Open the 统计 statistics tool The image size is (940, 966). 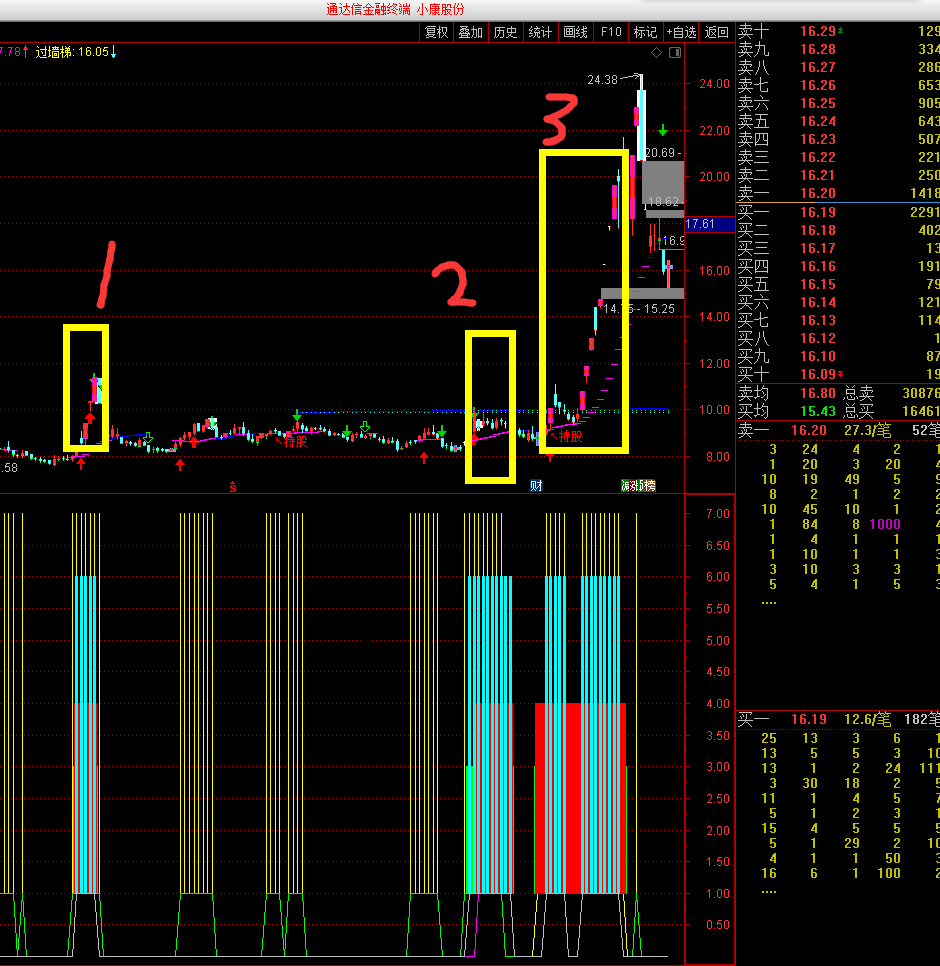(x=540, y=32)
